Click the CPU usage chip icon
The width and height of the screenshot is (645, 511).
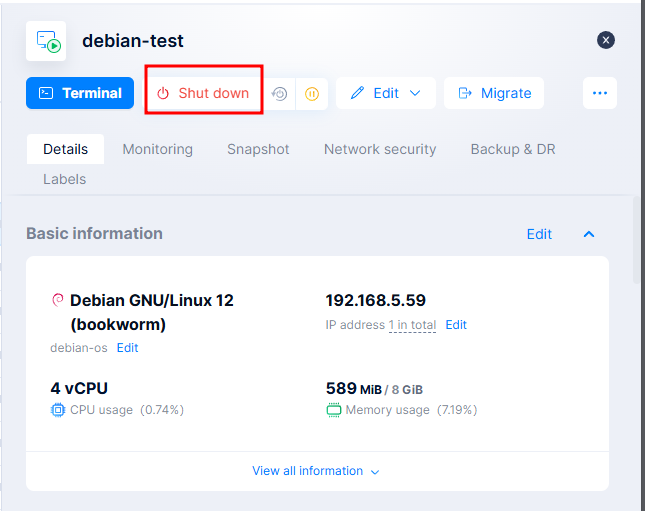coord(57,410)
